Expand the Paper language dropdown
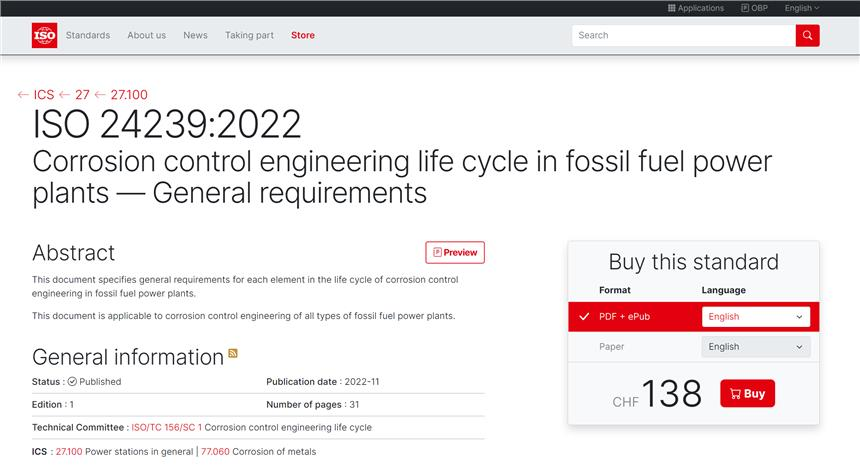This screenshot has height=470, width=860. click(x=755, y=347)
